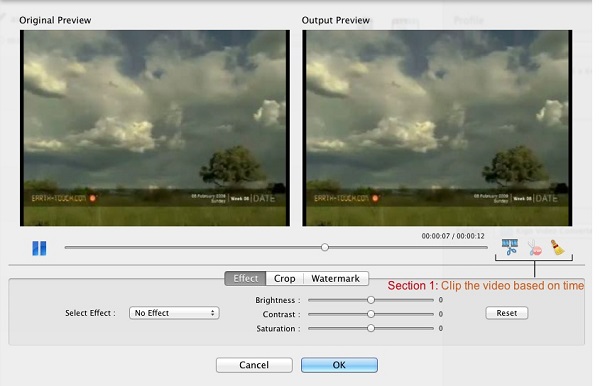600x386 pixels.
Task: Click the Output Preview video frame
Action: pyautogui.click(x=437, y=128)
